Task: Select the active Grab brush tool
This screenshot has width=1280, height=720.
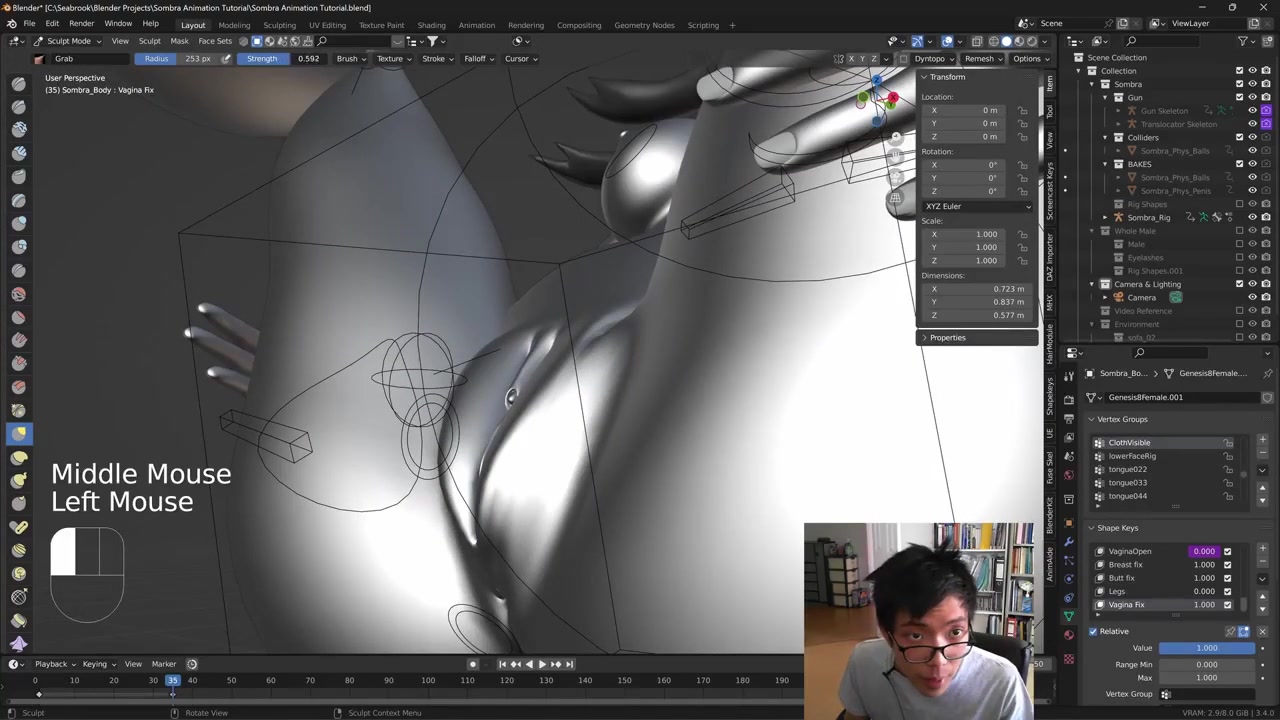Action: 19,433
